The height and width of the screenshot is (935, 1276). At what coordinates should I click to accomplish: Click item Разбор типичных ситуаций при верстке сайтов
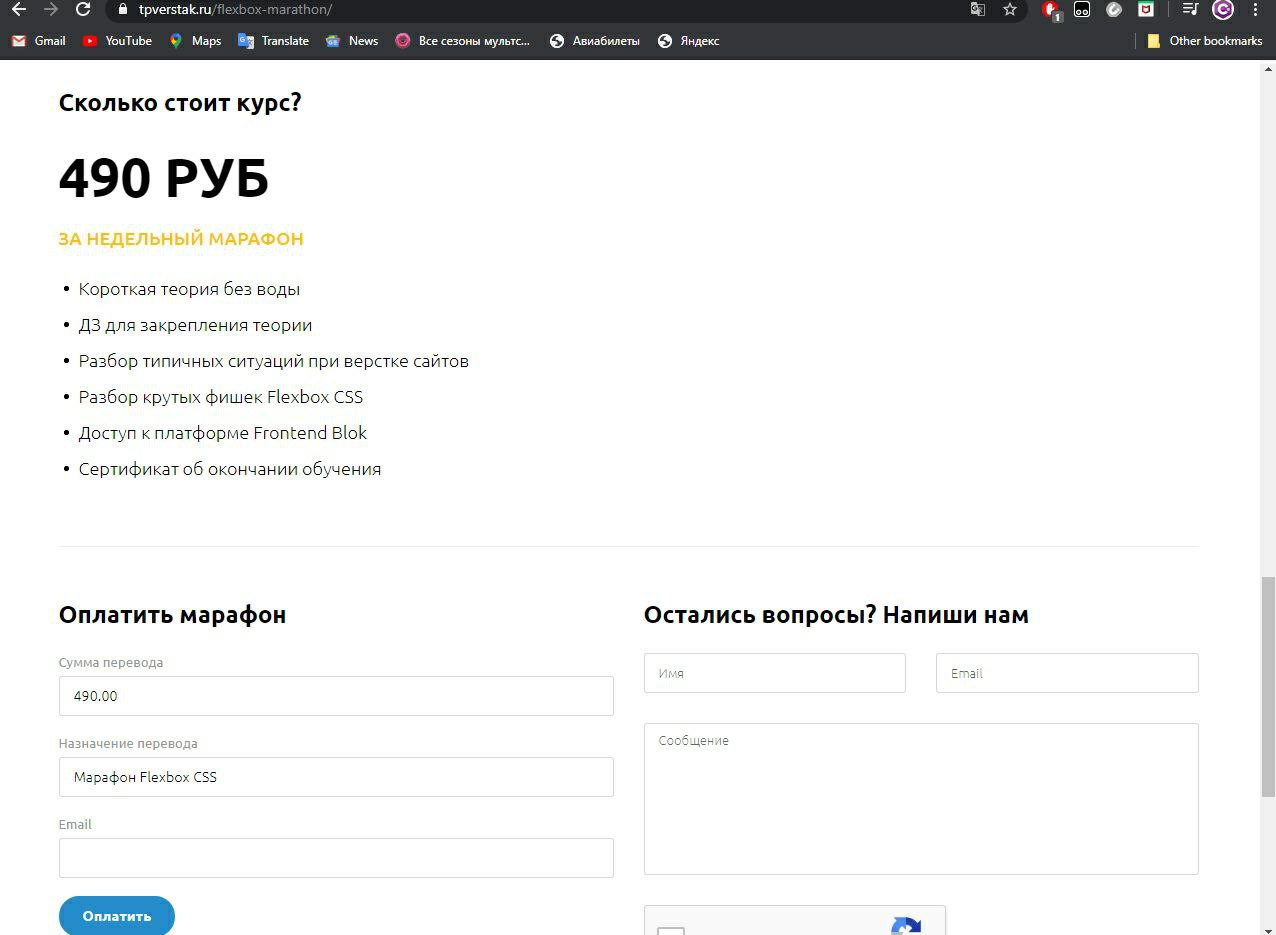pyautogui.click(x=274, y=361)
